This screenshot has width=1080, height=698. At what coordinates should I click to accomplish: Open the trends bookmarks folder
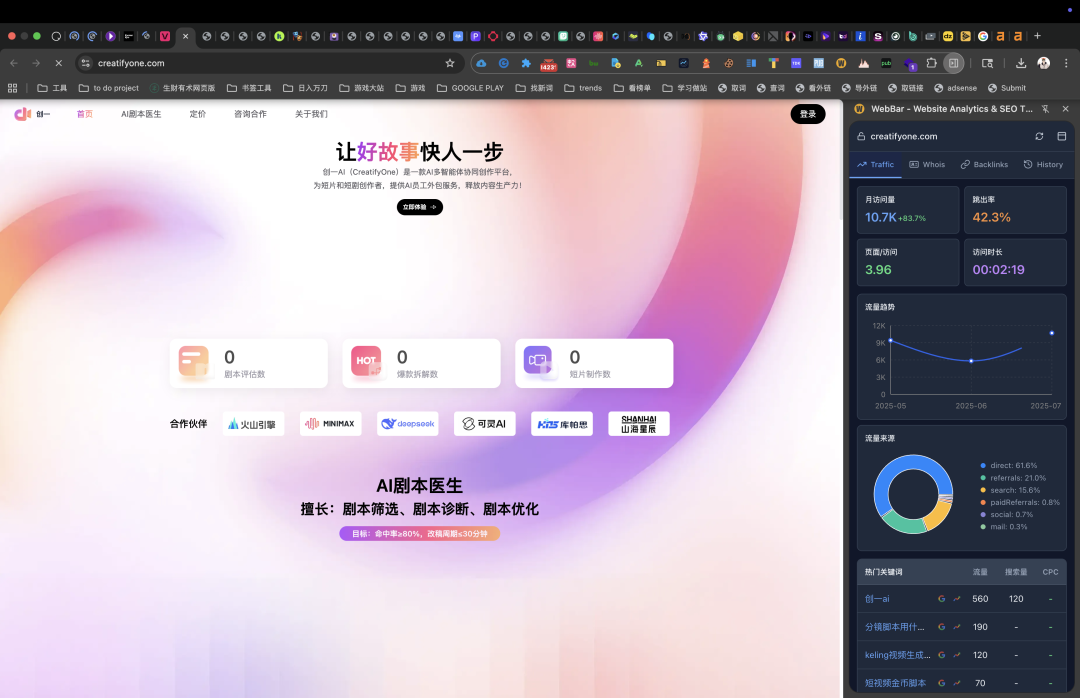583,88
